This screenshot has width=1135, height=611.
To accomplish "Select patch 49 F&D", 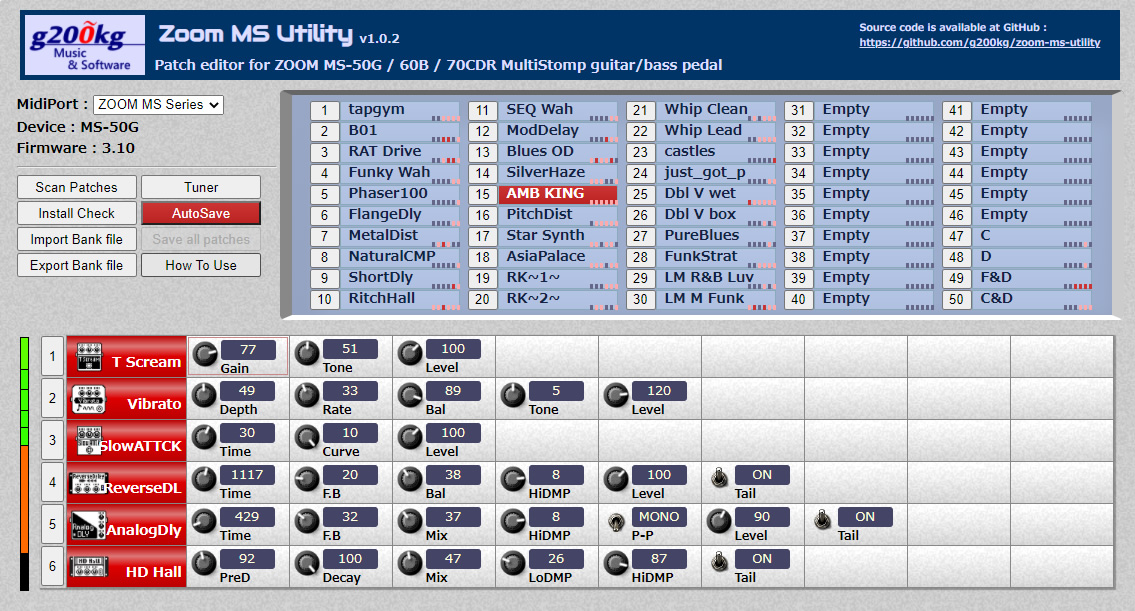I will [x=1032, y=278].
